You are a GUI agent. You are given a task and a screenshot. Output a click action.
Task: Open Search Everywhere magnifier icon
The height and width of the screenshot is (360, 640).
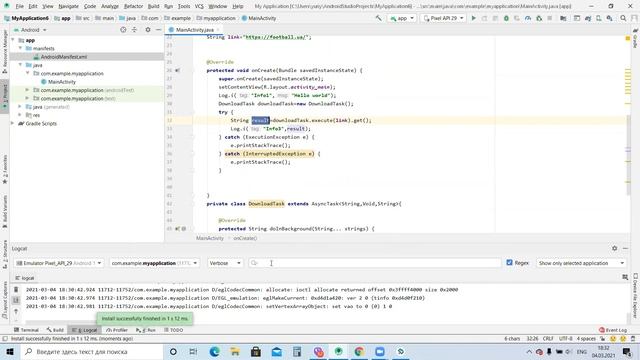coord(623,18)
